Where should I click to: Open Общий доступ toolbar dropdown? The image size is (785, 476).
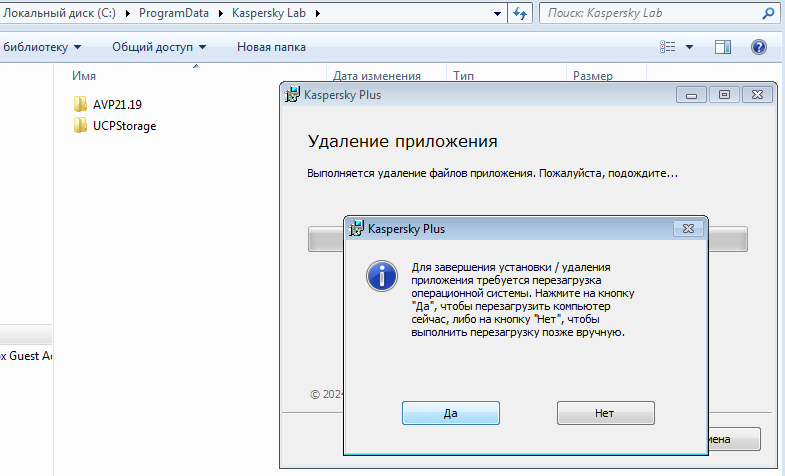[x=159, y=47]
